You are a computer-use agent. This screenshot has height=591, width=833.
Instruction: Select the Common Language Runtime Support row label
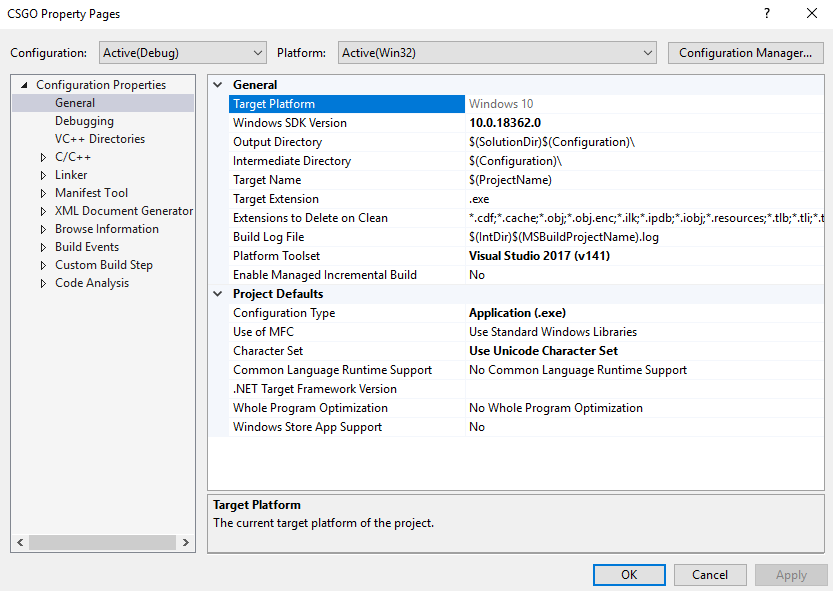(x=332, y=370)
